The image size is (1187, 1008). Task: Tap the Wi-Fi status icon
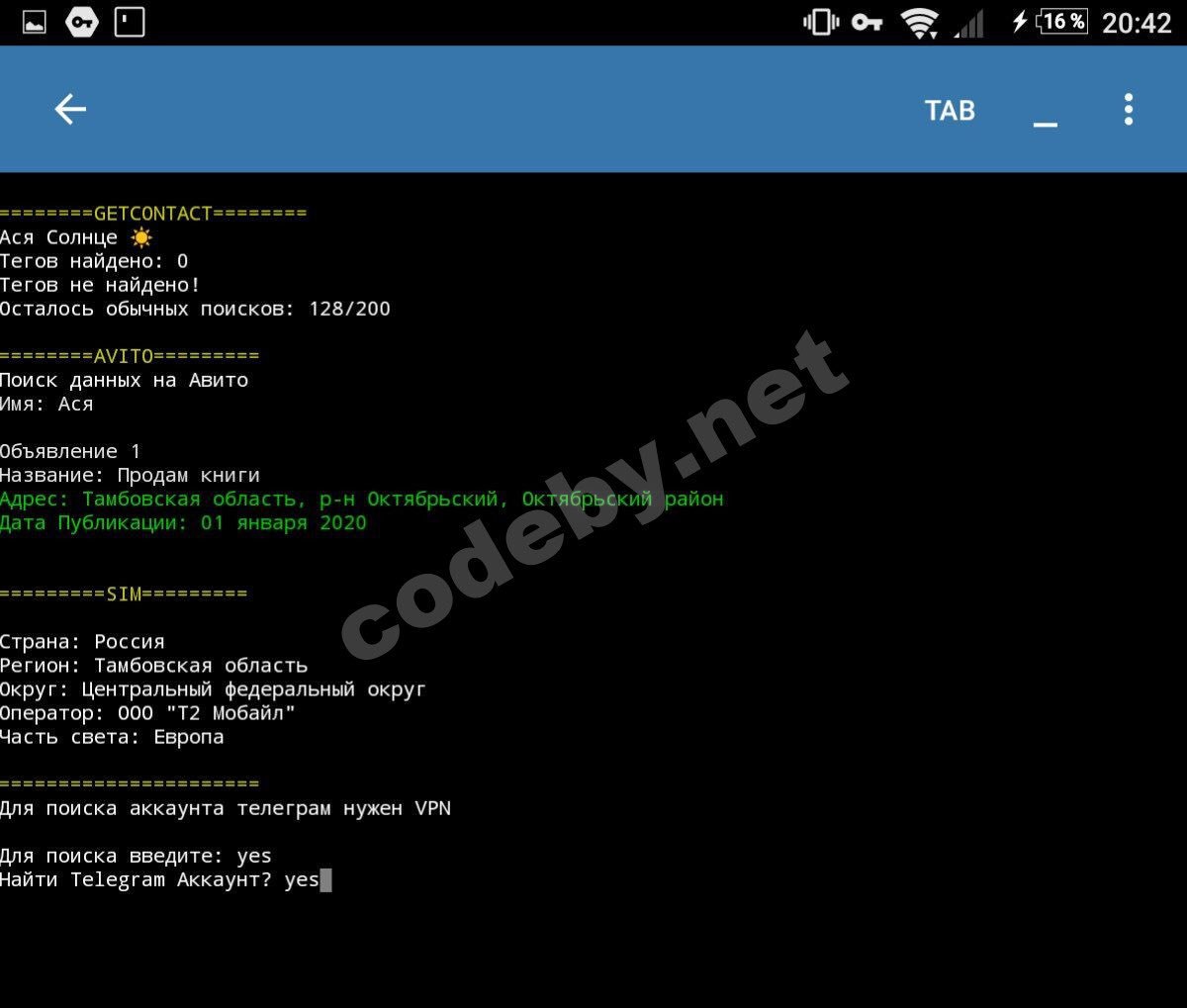point(920,23)
